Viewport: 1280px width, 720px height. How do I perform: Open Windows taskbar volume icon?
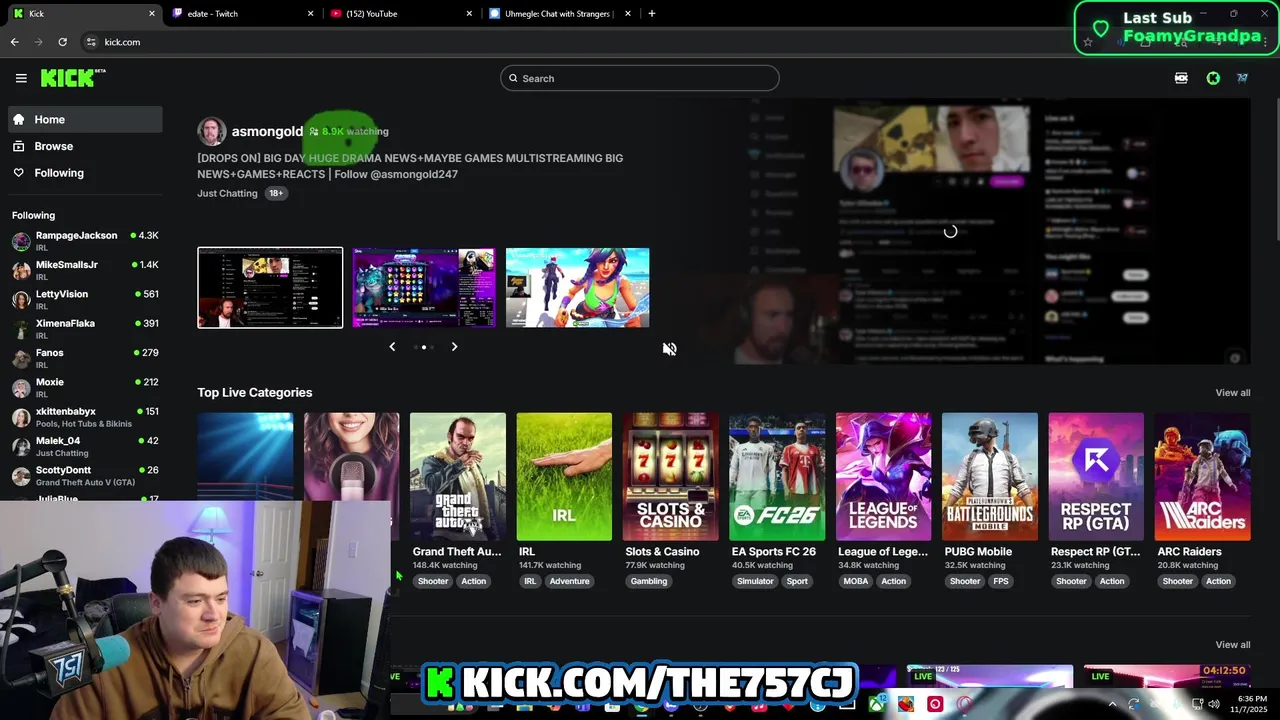coord(1214,704)
